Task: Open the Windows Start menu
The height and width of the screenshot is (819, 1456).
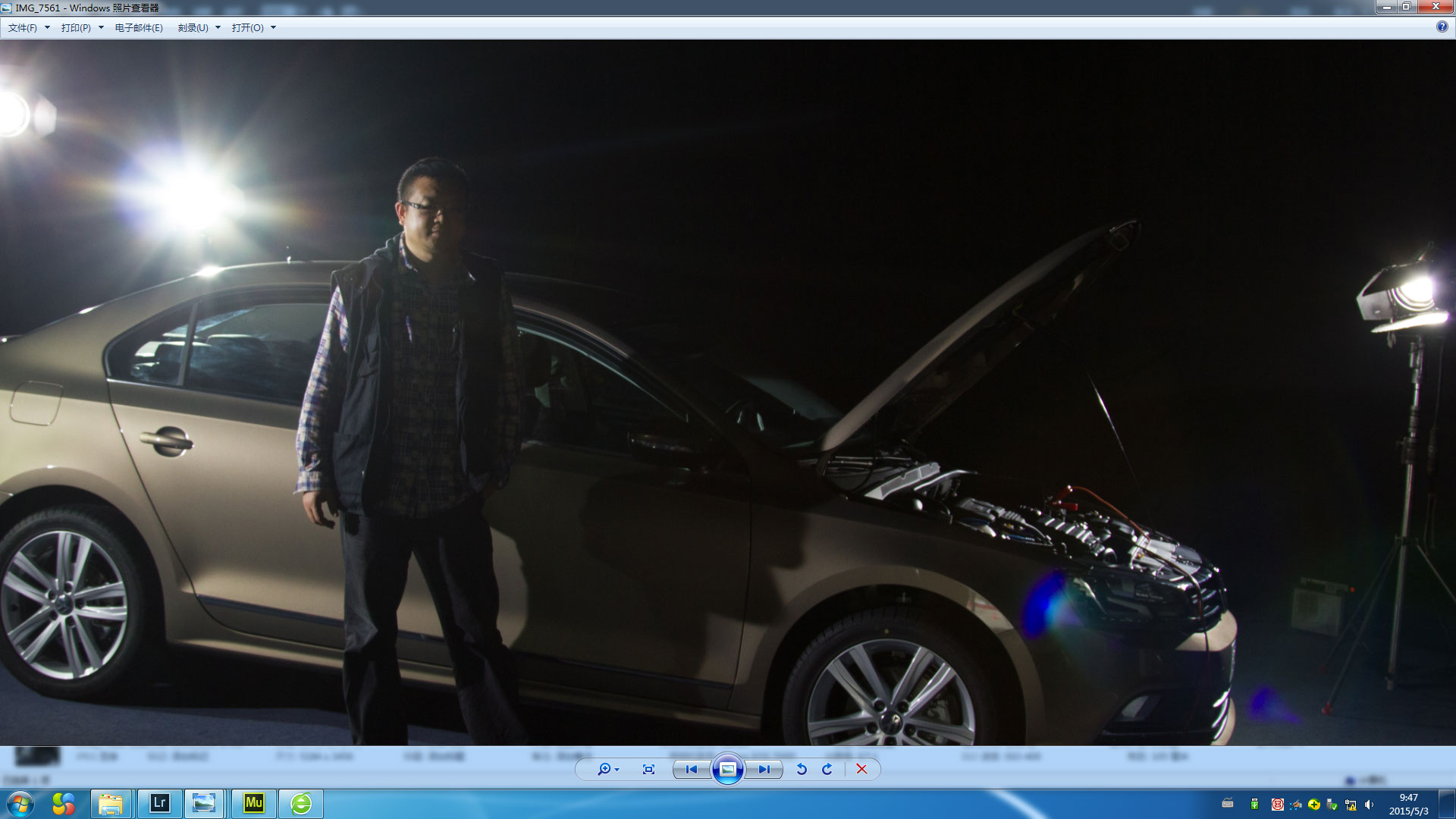Action: 20,803
